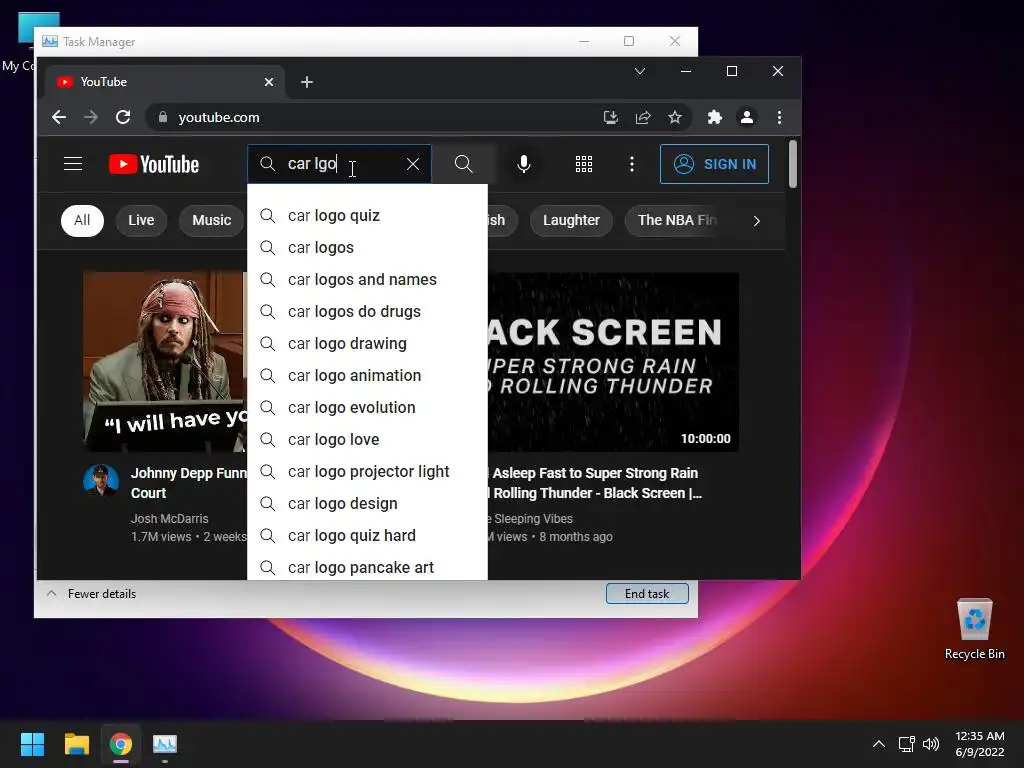The width and height of the screenshot is (1024, 768).
Task: Open the YouTube apps grid
Action: click(584, 164)
